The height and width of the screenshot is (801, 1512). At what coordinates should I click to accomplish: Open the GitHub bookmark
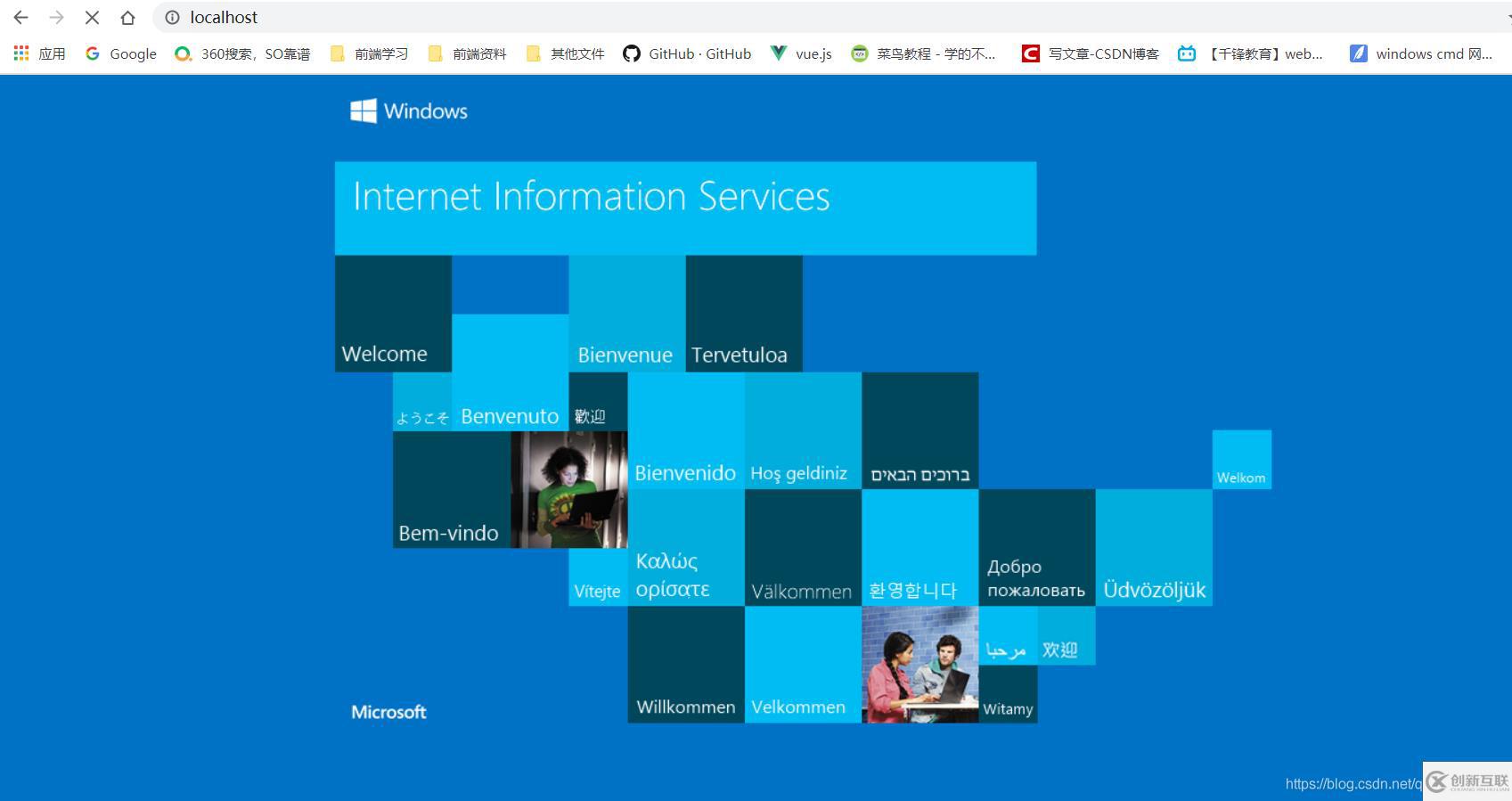(687, 53)
